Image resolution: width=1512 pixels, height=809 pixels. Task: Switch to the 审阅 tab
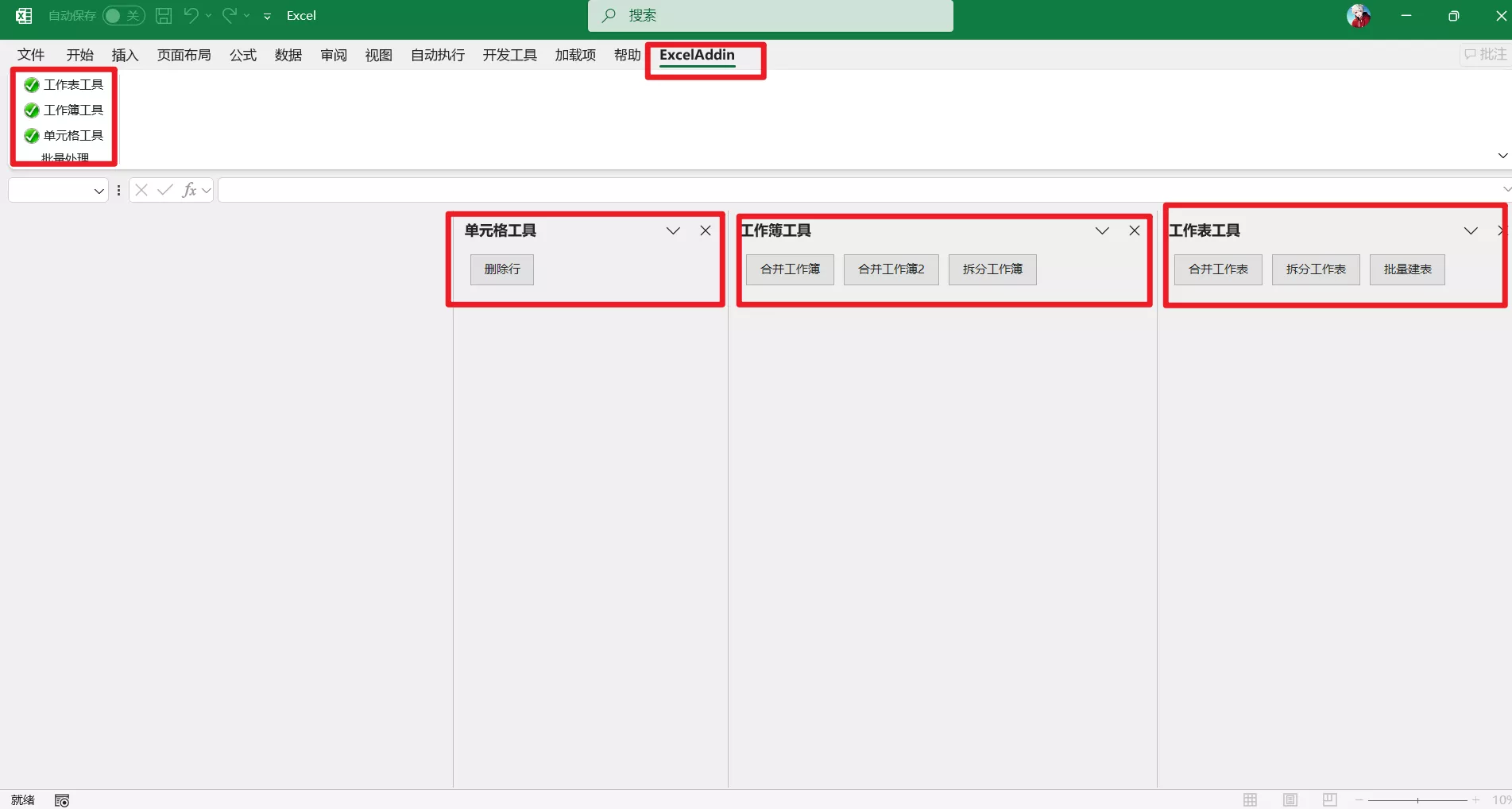click(x=334, y=55)
